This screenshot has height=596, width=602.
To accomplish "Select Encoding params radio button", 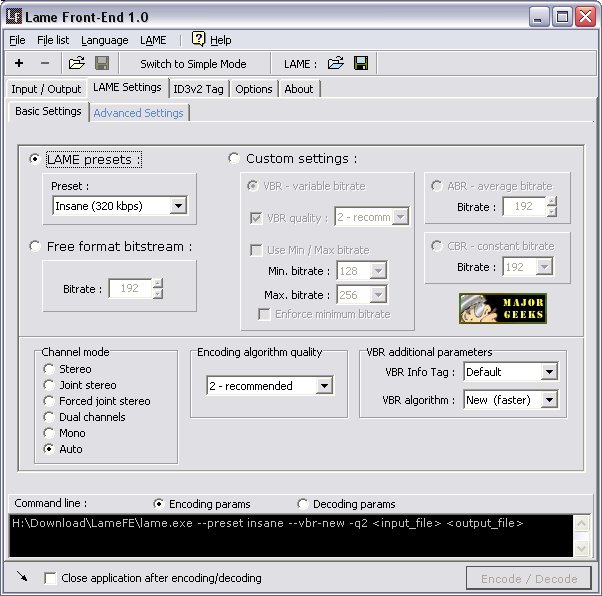I will tap(159, 504).
